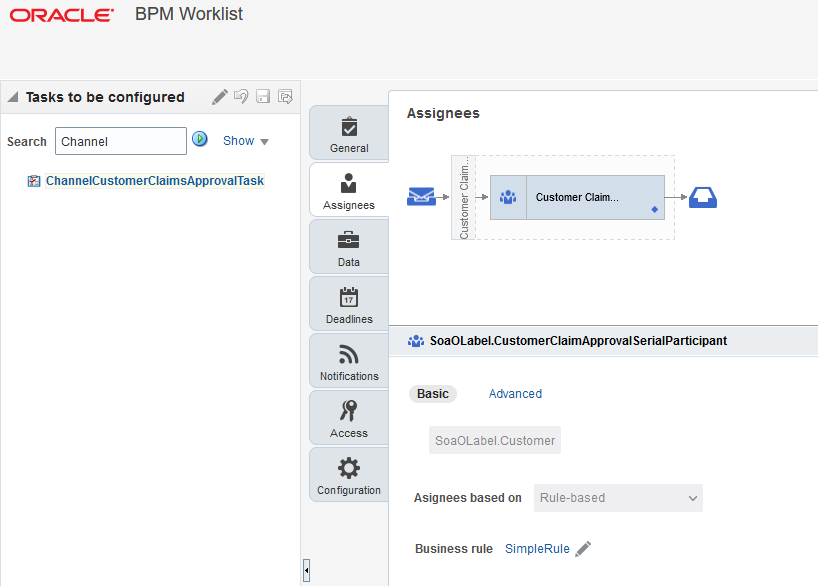Viewport: 818px width, 586px height.
Task: Select ChannelCustomerClaimsApprovalTask in task list
Action: click(x=155, y=181)
